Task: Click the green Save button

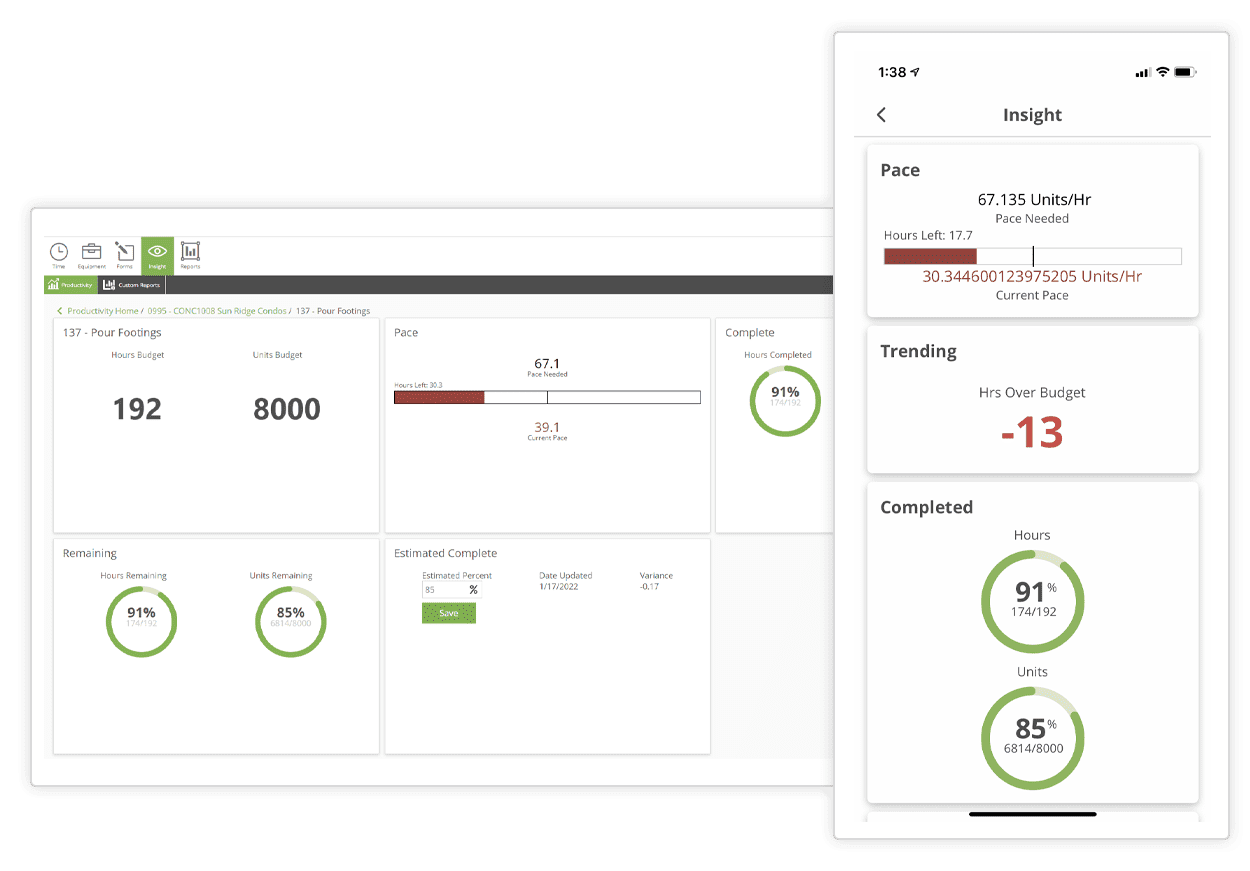Action: [449, 613]
